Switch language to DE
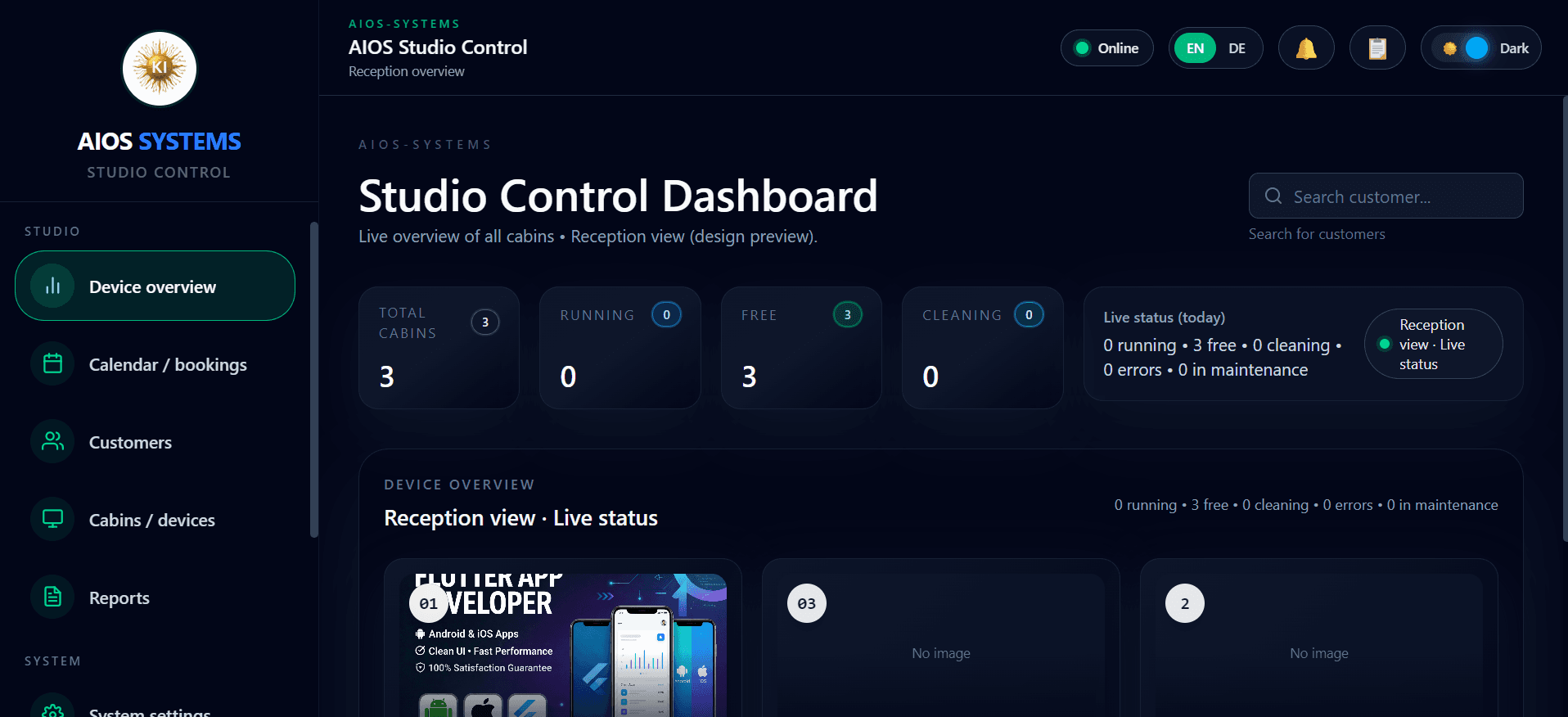Viewport: 1568px width, 717px height. click(x=1237, y=48)
